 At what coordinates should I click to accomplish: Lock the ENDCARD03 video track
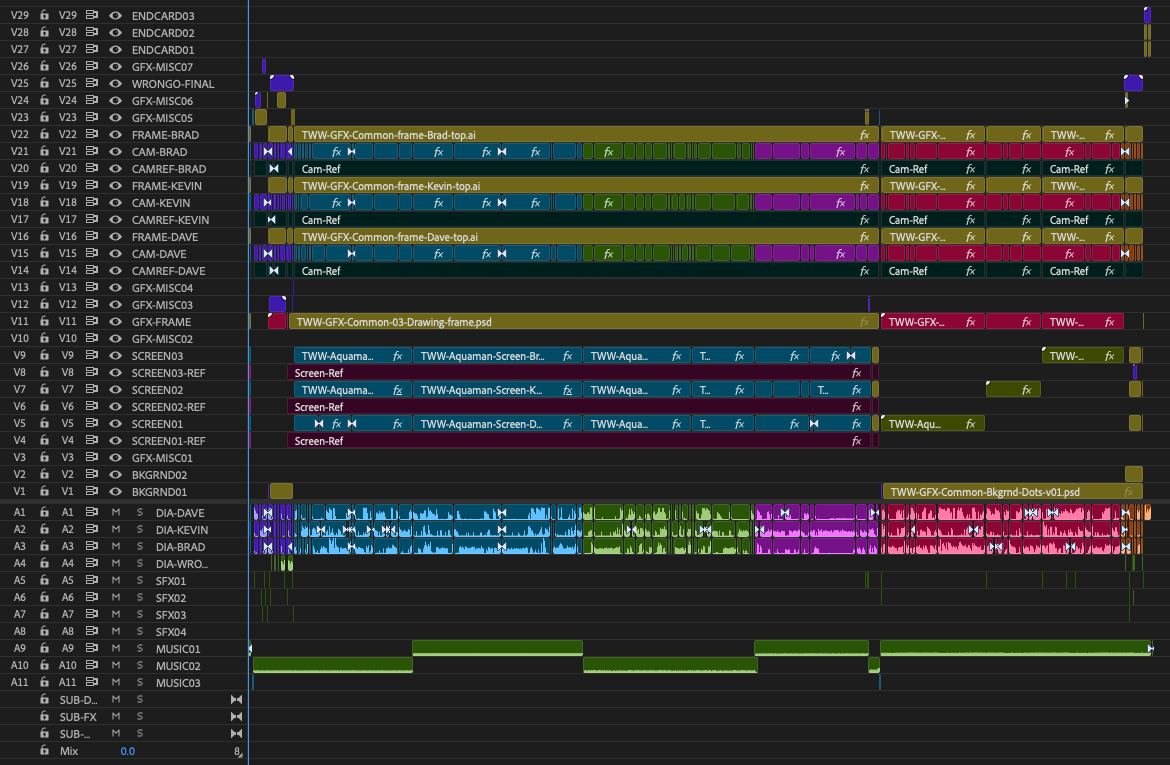tap(44, 16)
